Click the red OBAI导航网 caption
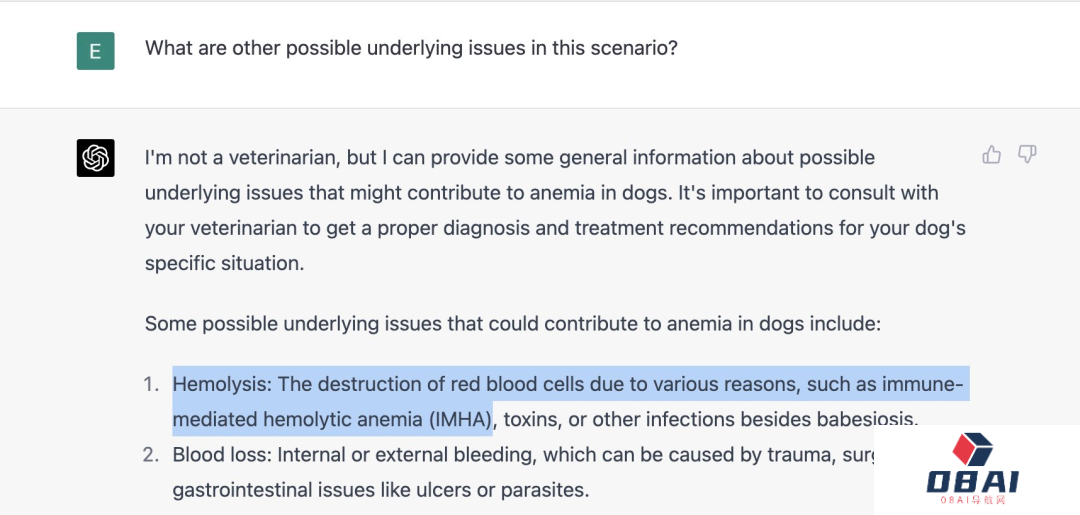1080x515 pixels. [x=973, y=501]
